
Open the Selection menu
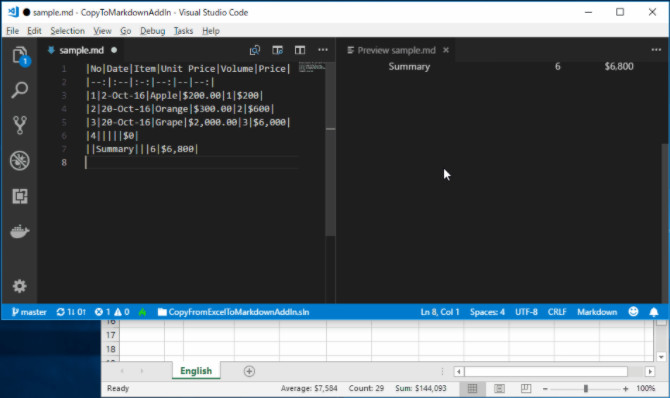[67, 31]
